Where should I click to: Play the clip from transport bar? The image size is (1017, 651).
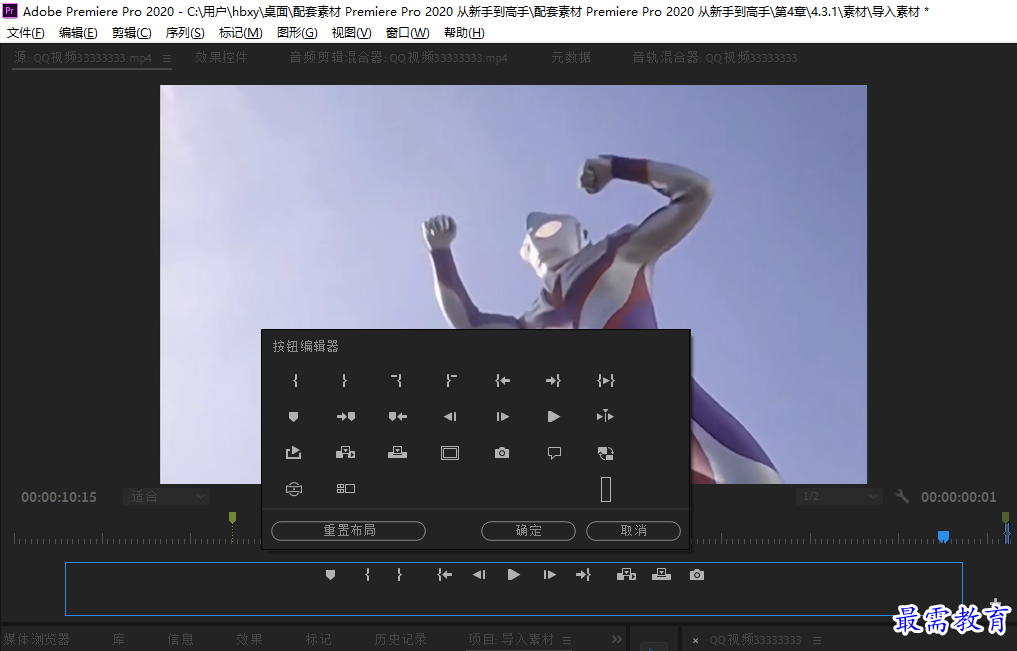pos(514,574)
